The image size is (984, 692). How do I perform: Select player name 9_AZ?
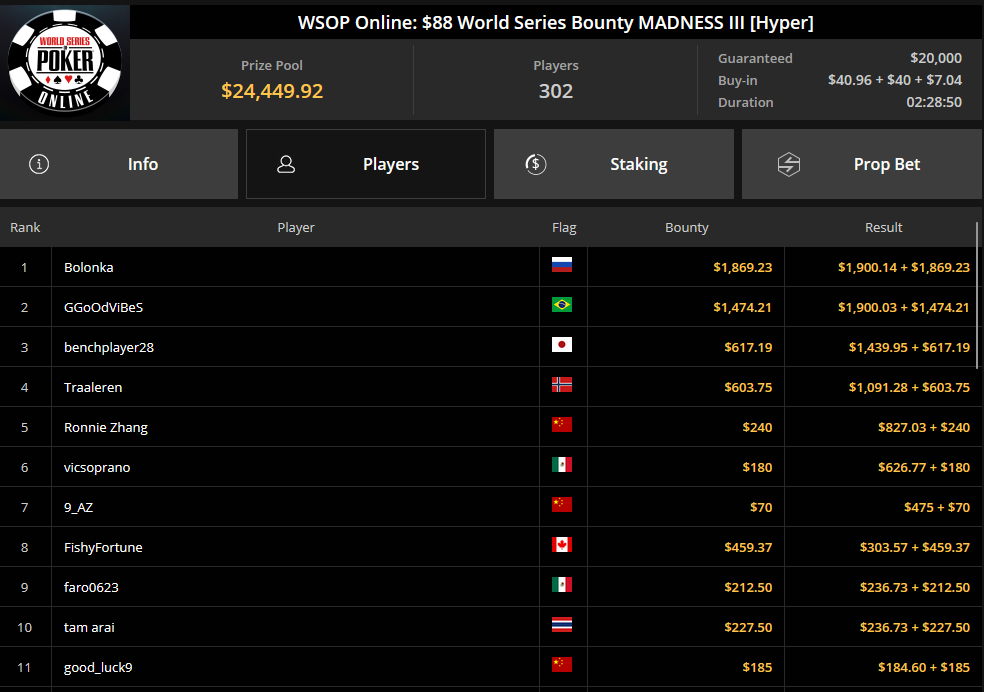click(78, 508)
